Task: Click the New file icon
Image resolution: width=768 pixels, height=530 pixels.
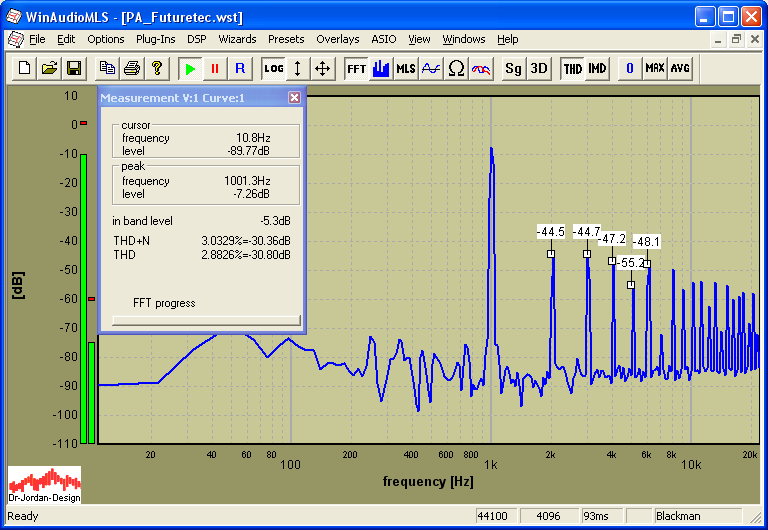Action: 22,68
